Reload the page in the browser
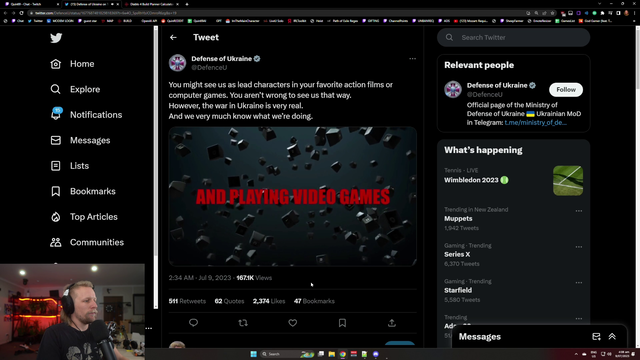Viewport: 640px width, 360px height. click(x=21, y=13)
